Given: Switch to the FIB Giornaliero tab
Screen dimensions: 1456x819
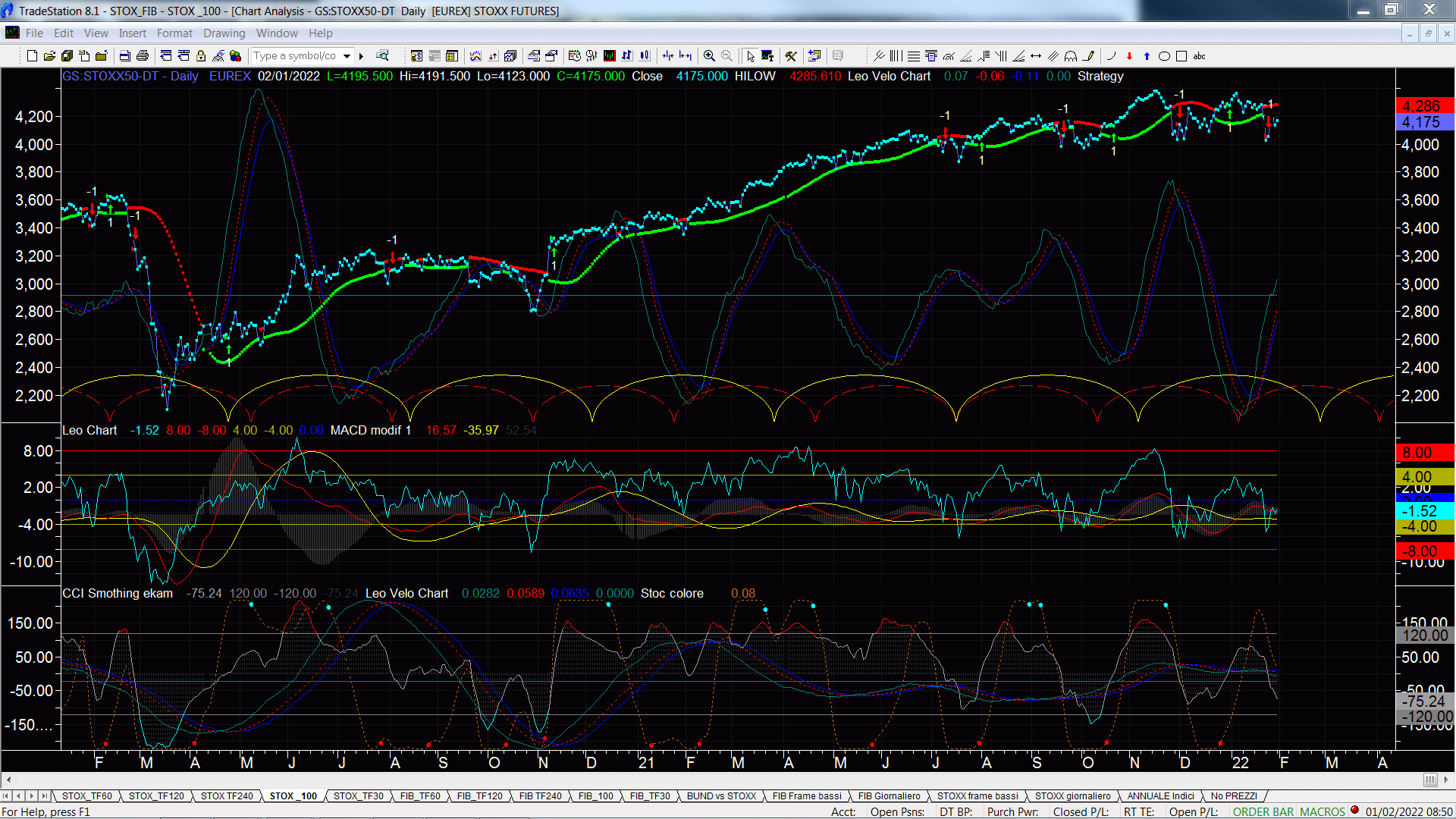Looking at the screenshot, I should click(889, 796).
